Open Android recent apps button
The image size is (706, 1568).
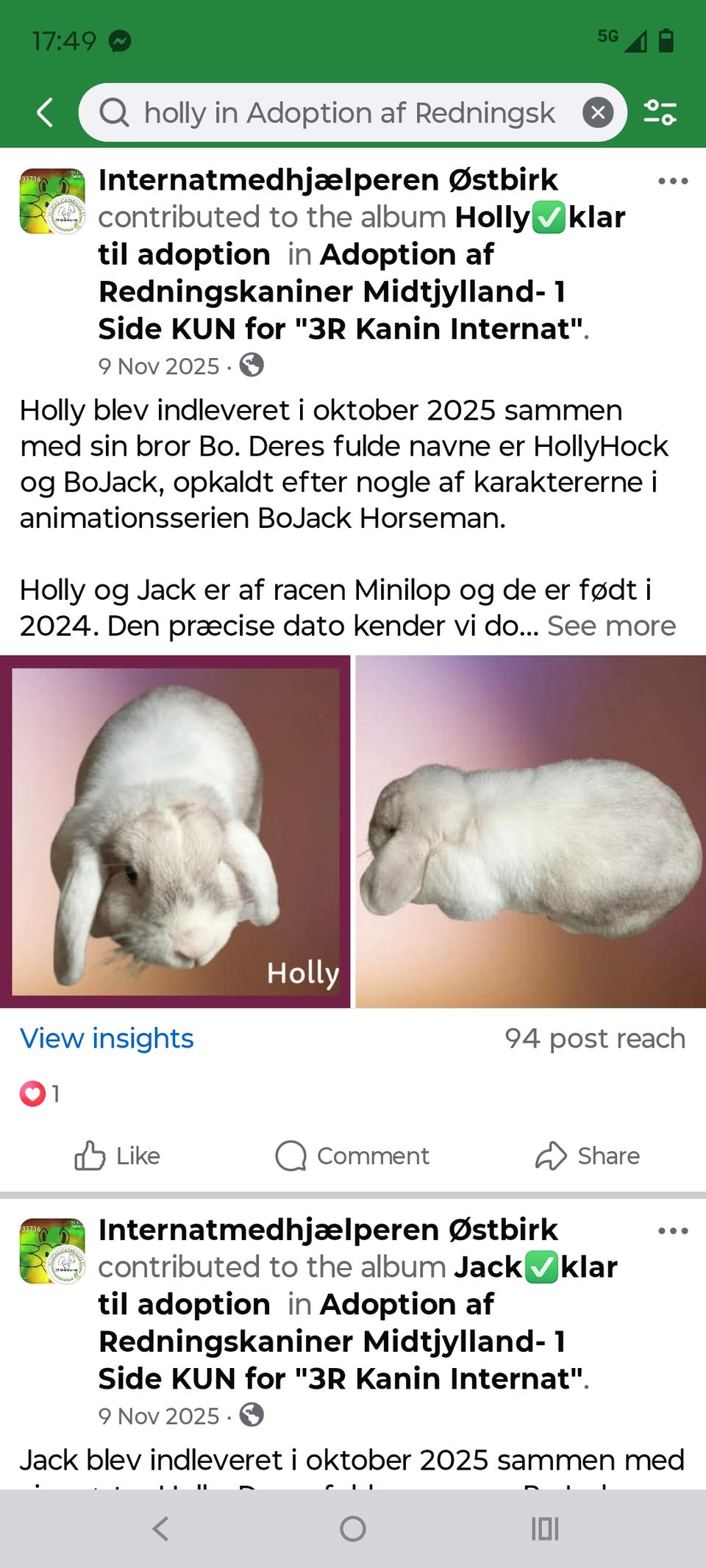click(545, 1529)
